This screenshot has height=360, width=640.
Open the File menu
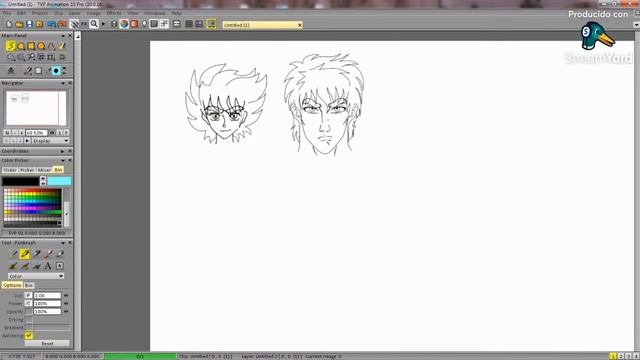tap(7, 13)
